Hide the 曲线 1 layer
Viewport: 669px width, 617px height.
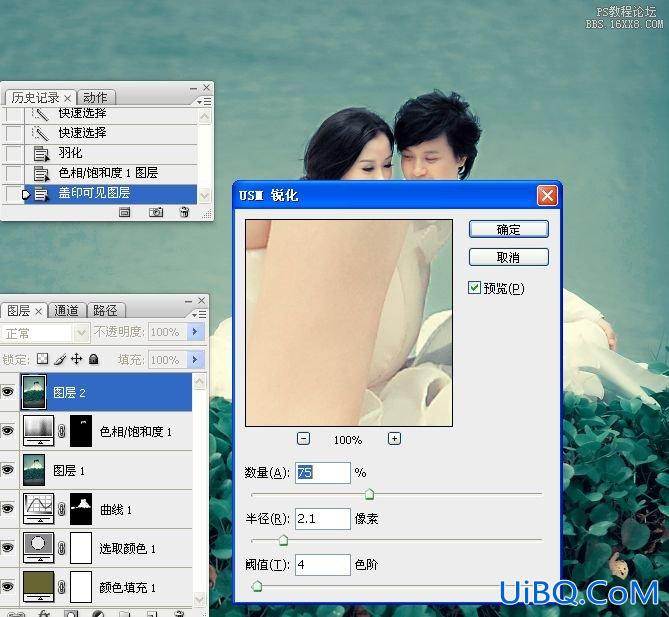coord(7,509)
